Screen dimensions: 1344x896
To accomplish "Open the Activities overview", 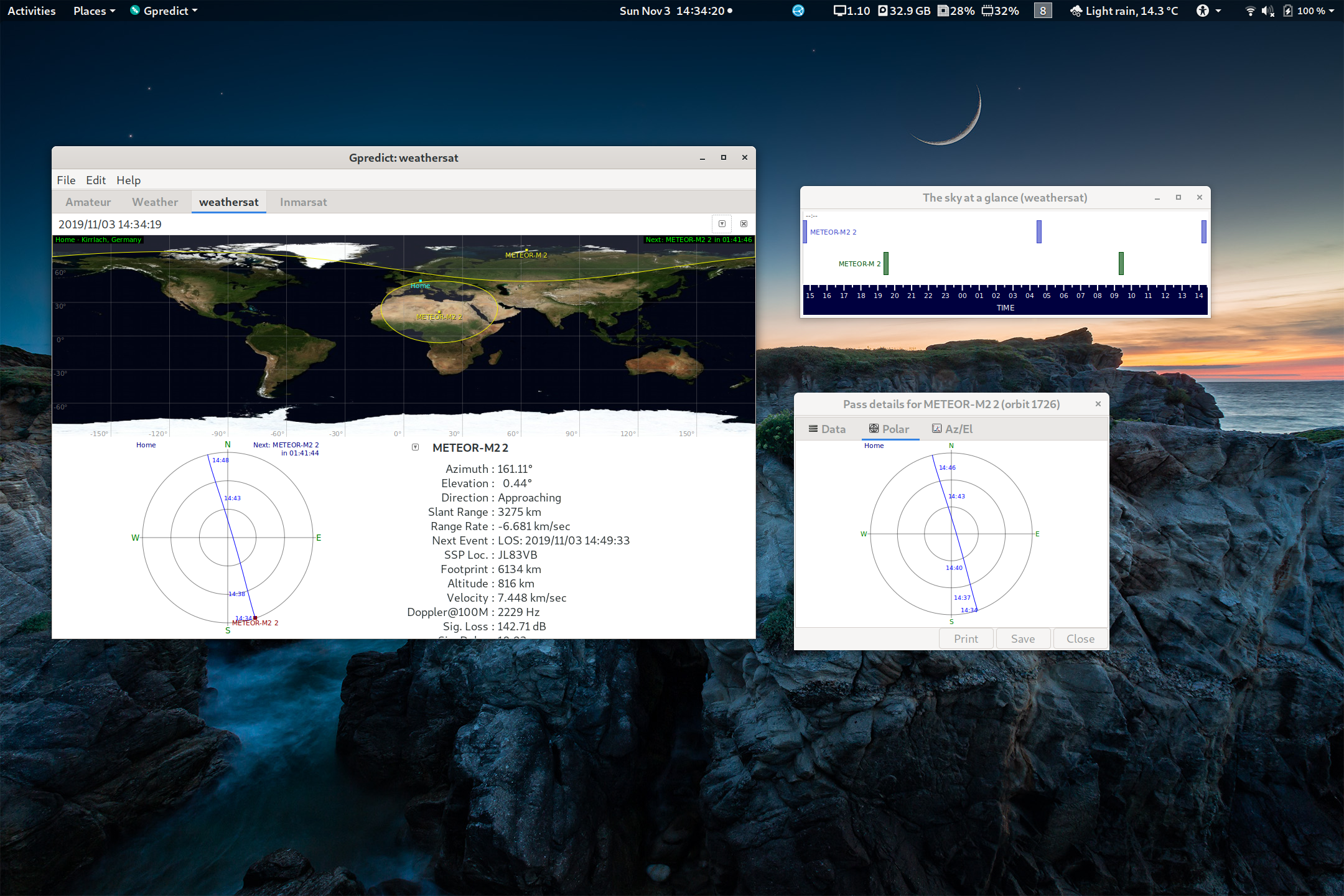I will click(x=32, y=11).
